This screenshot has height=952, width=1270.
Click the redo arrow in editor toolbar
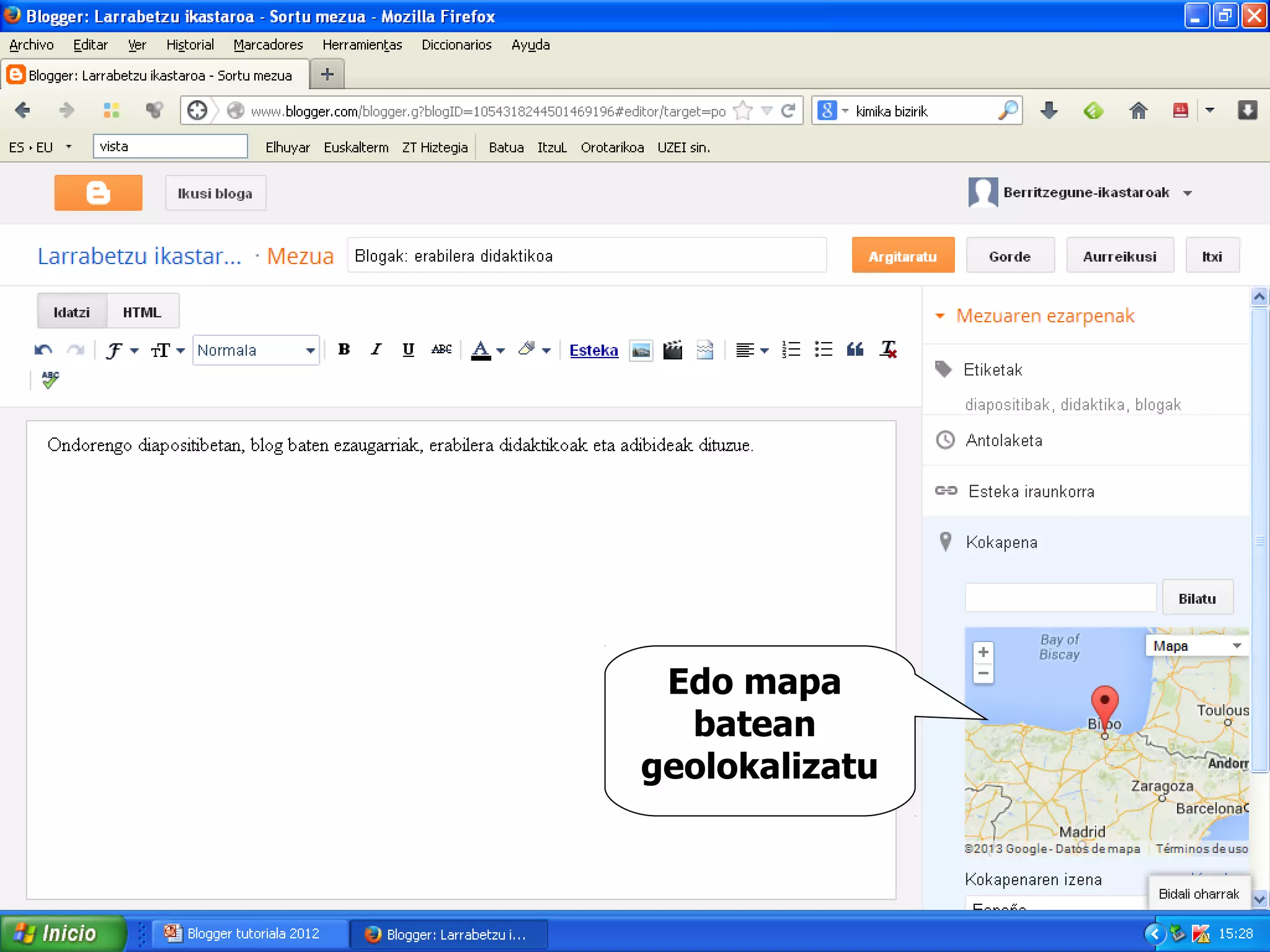pos(76,350)
